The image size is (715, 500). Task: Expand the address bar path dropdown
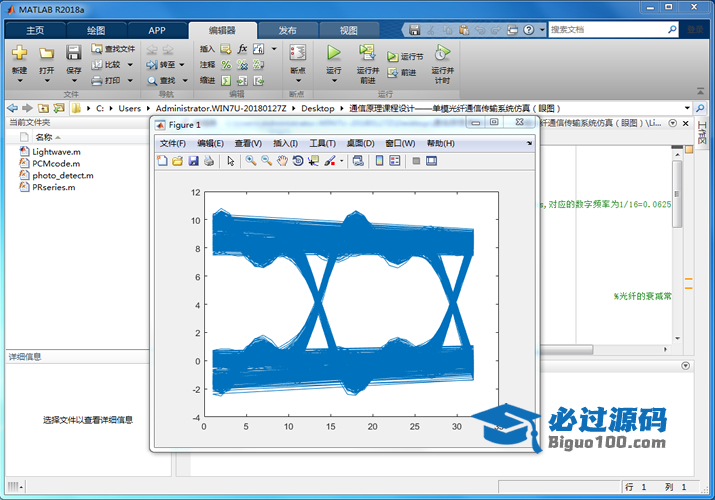pos(687,108)
